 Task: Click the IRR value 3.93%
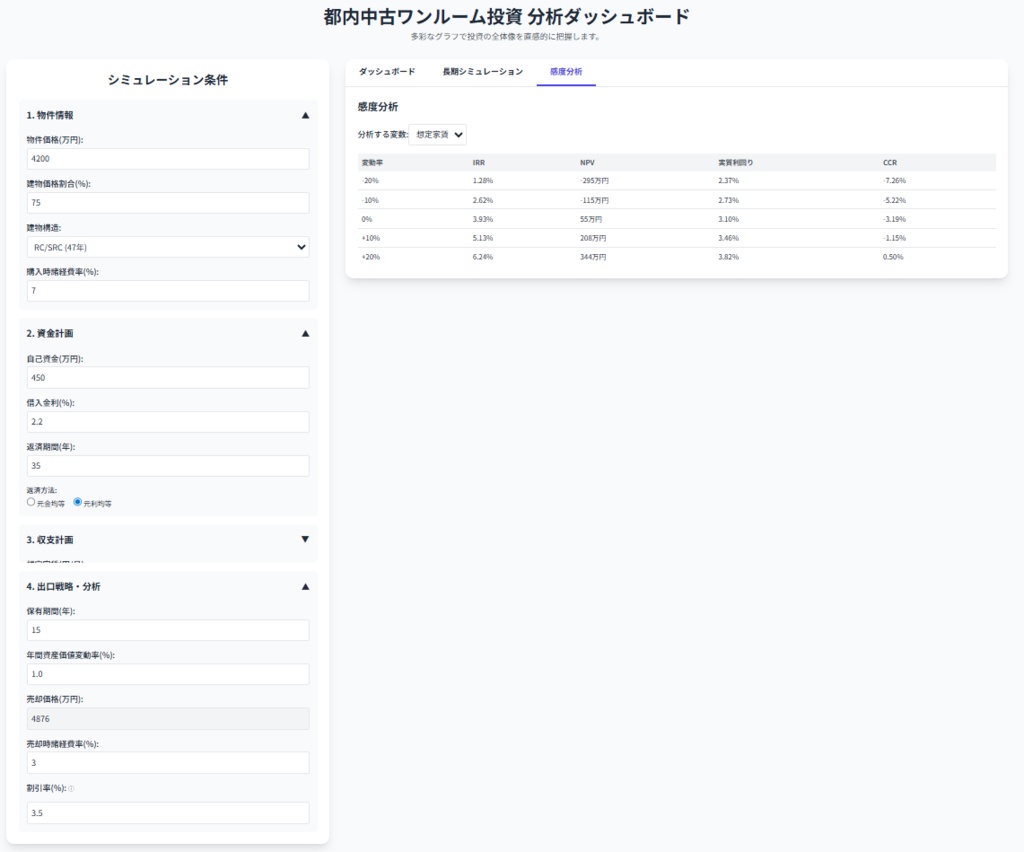pyautogui.click(x=483, y=219)
